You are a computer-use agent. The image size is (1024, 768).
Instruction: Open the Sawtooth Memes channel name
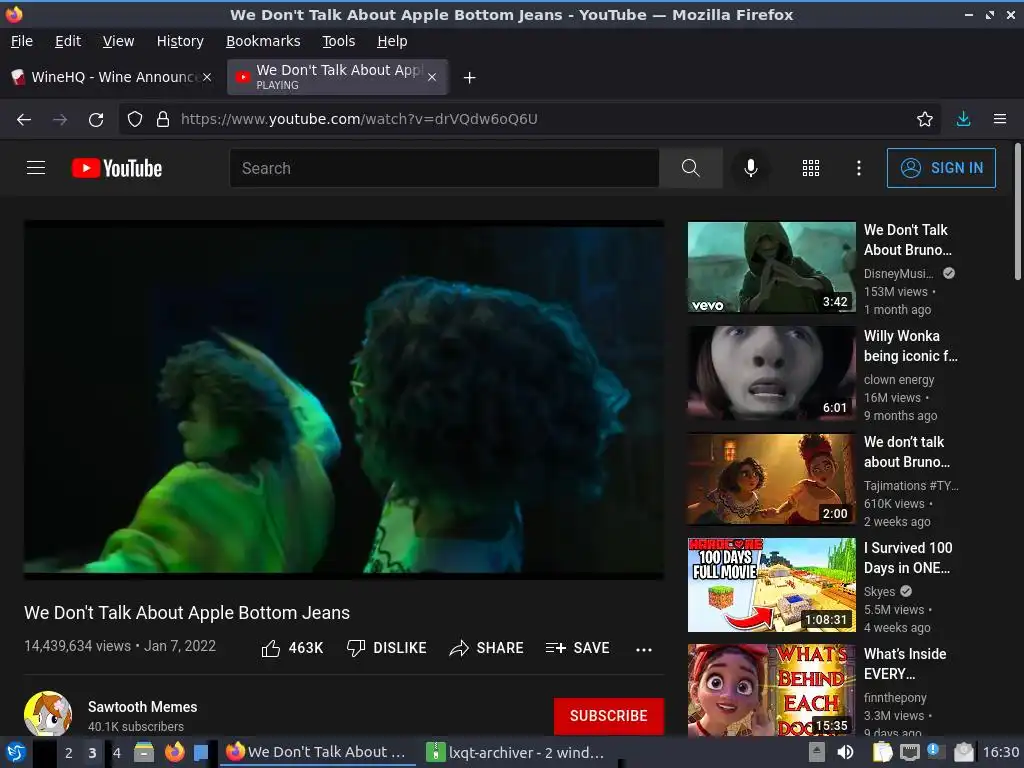[x=142, y=707]
